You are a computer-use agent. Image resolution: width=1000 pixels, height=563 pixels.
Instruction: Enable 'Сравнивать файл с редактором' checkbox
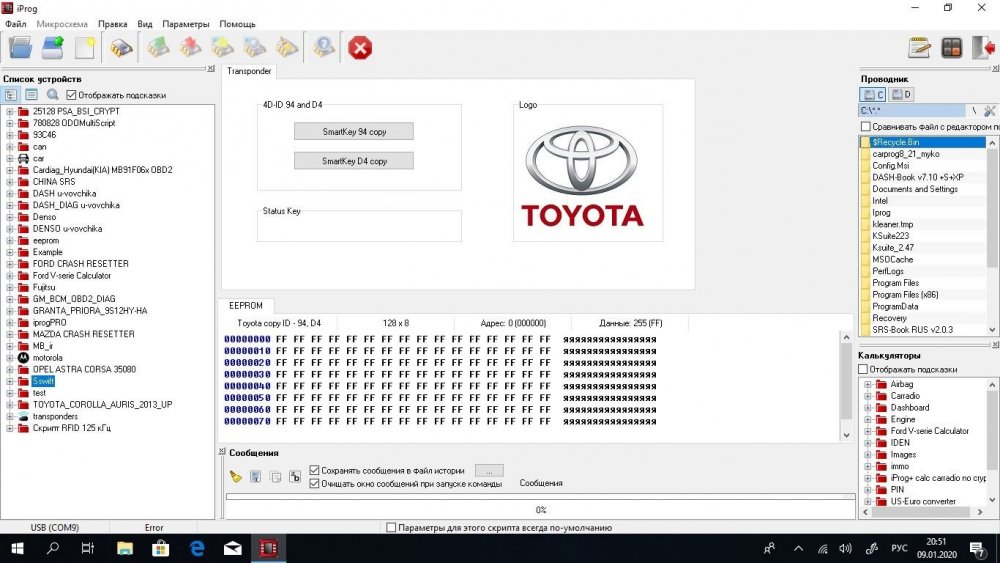tap(866, 127)
